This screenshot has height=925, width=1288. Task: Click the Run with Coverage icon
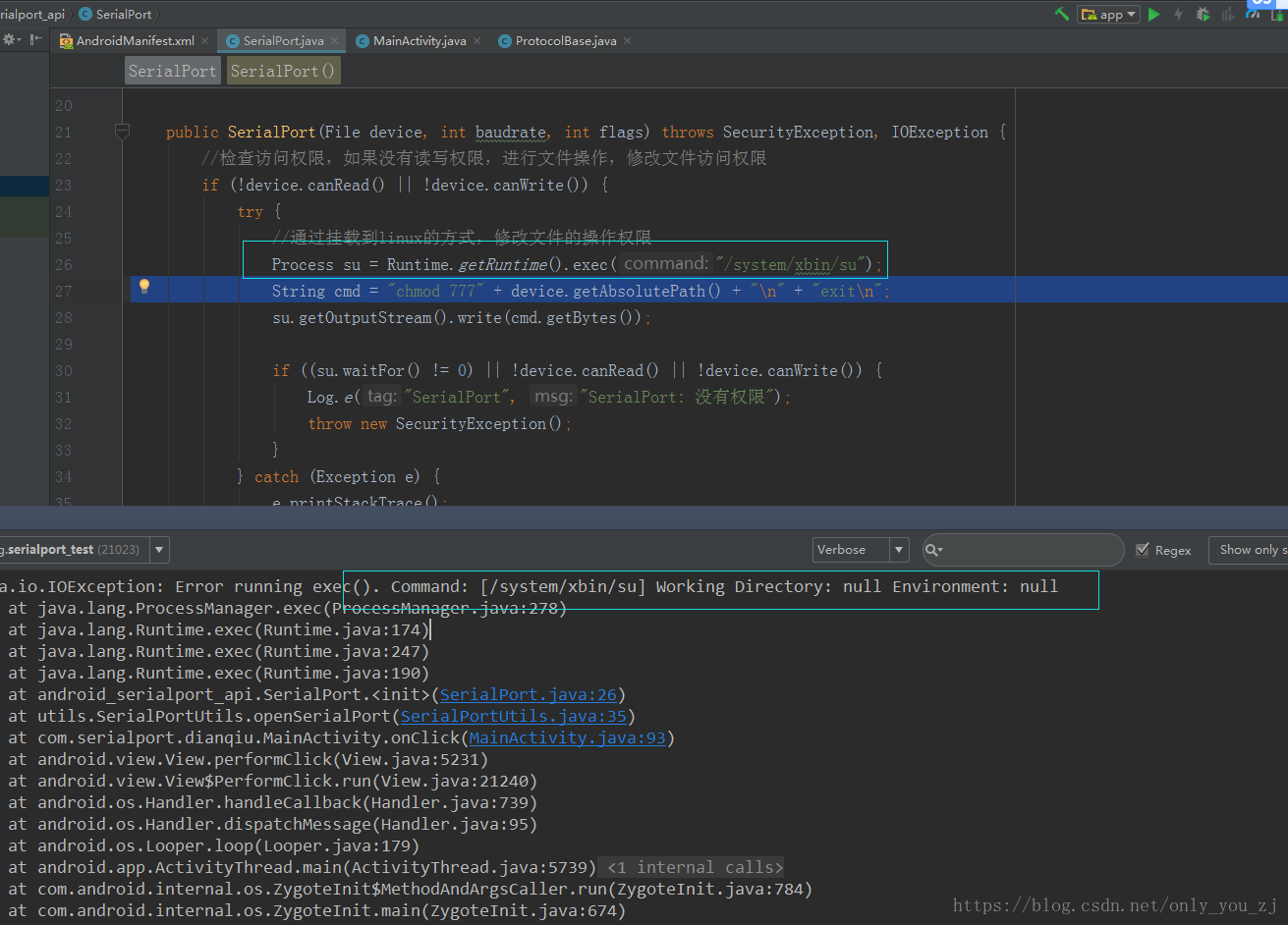click(1226, 14)
